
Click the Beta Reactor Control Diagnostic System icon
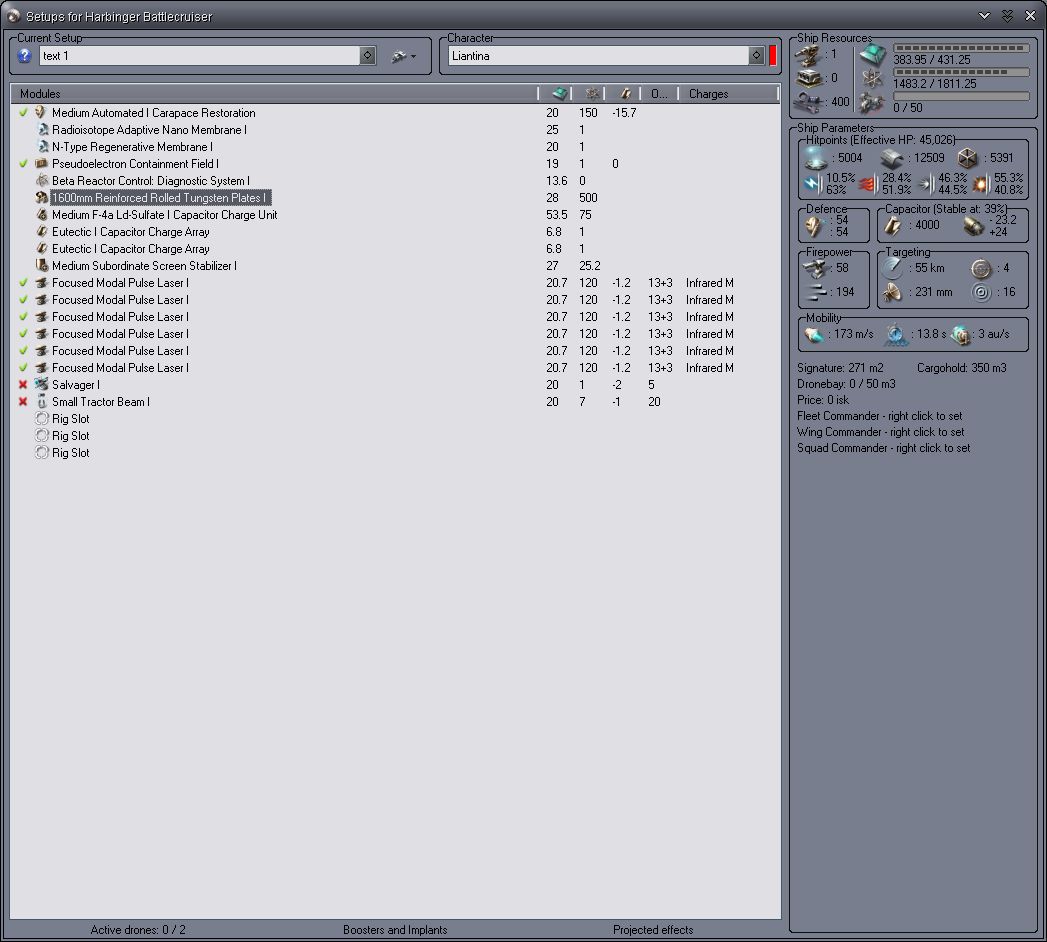click(x=42, y=180)
